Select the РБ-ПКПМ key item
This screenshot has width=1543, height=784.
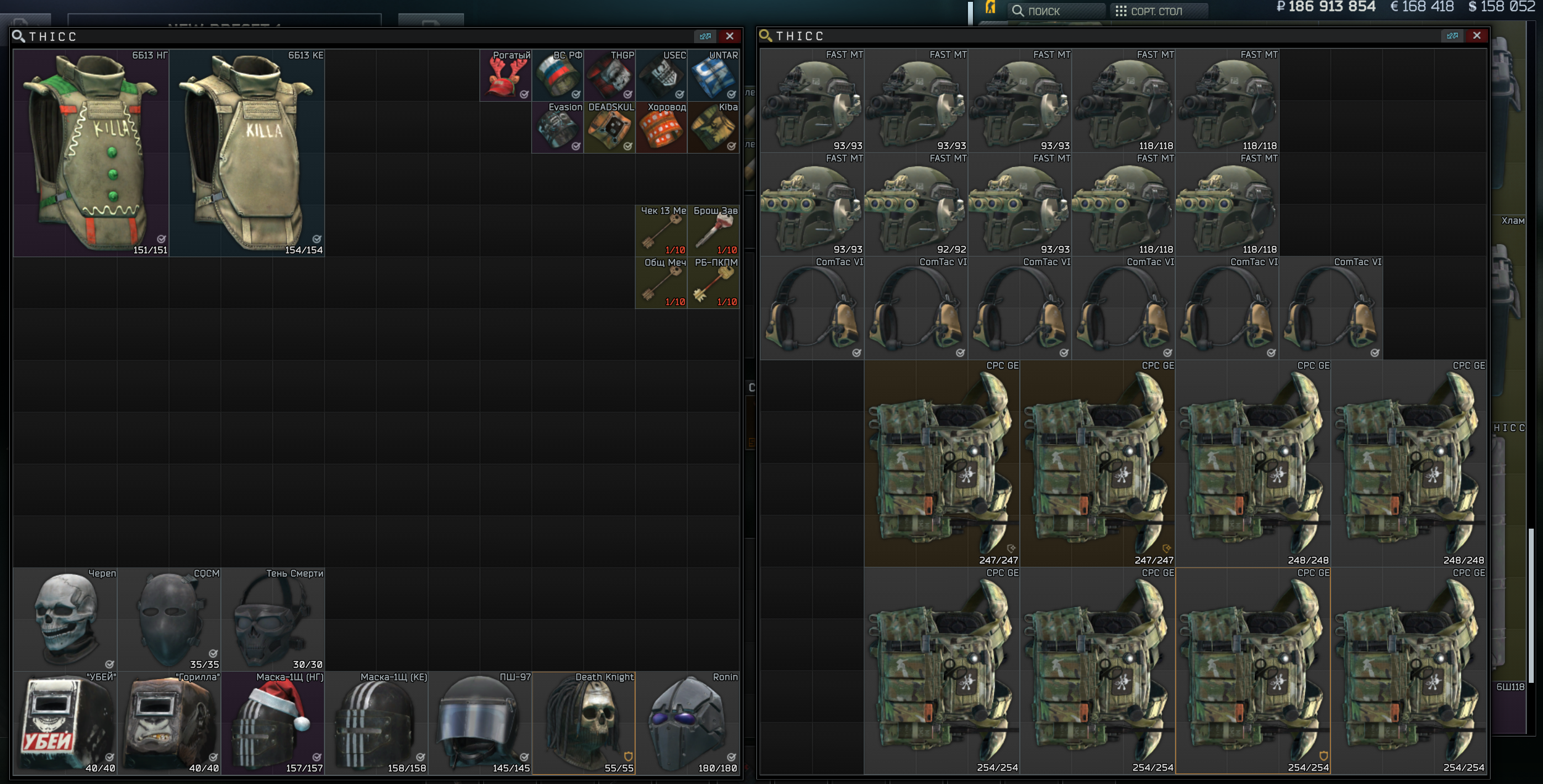click(x=714, y=283)
